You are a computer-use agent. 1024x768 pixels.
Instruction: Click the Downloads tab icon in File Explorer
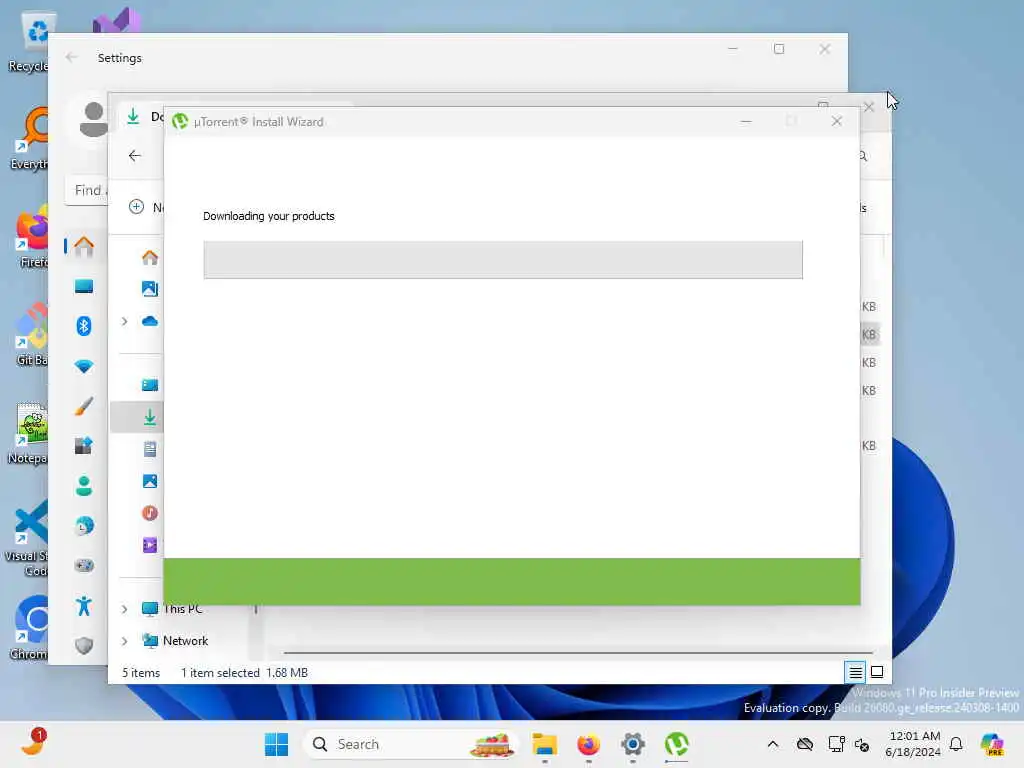[x=133, y=117]
